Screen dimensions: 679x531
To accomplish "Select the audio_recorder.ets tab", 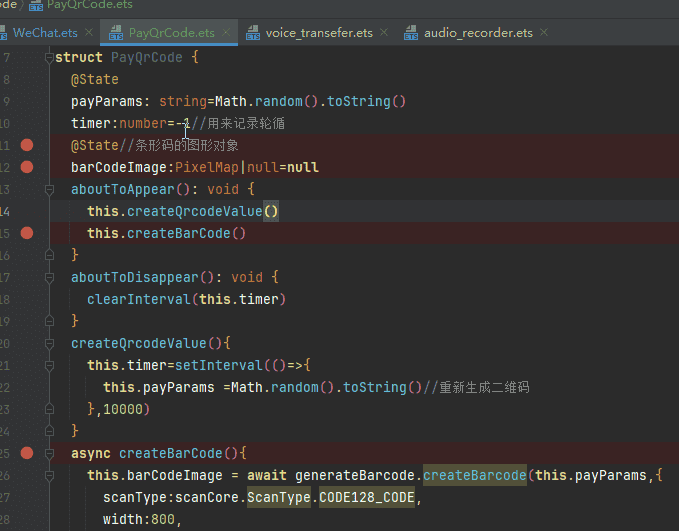I will coord(478,33).
